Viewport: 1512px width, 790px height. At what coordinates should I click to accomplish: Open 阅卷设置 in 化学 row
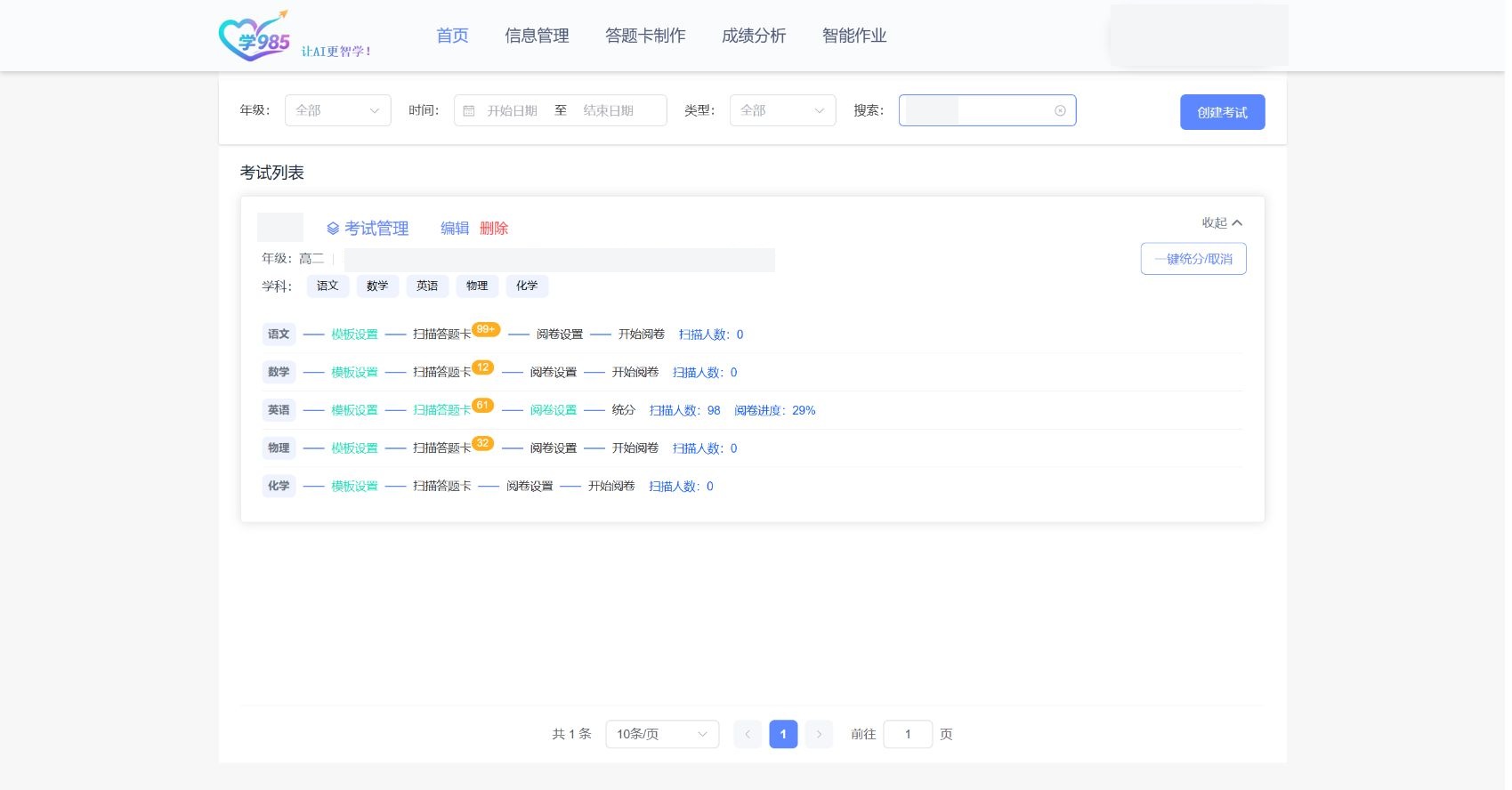pos(530,486)
